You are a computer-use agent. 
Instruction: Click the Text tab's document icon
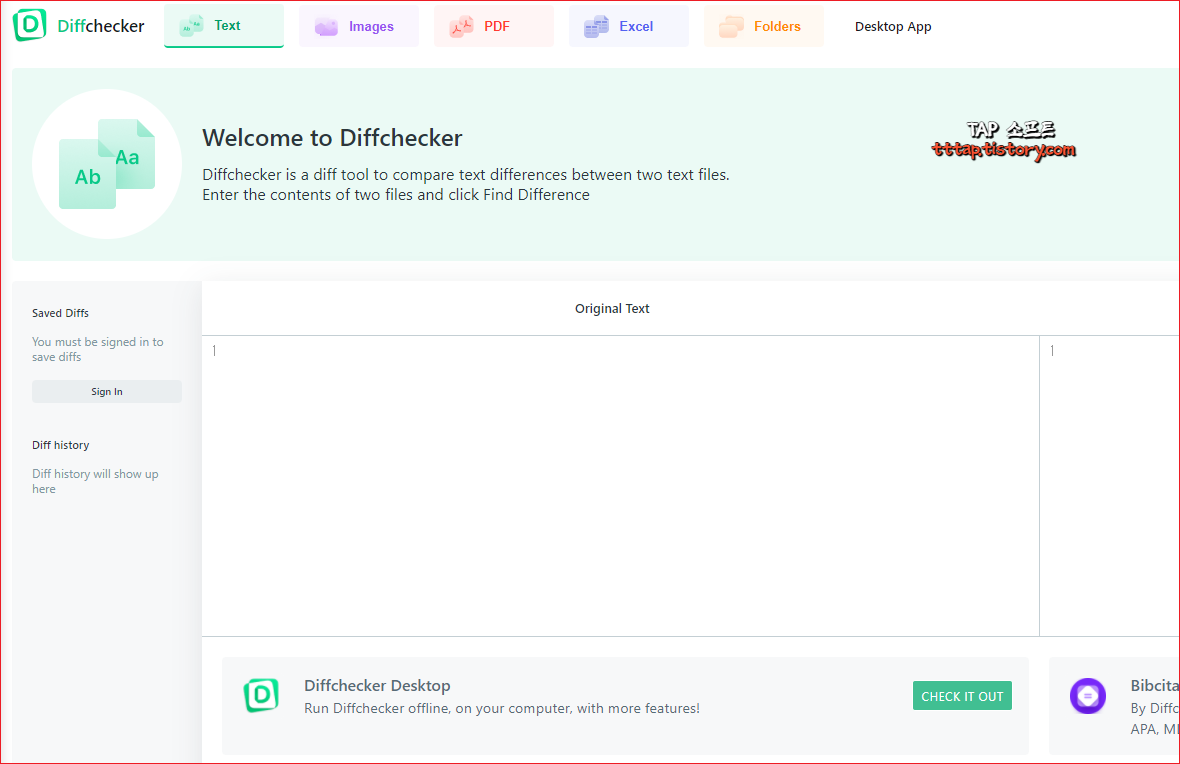[x=191, y=26]
